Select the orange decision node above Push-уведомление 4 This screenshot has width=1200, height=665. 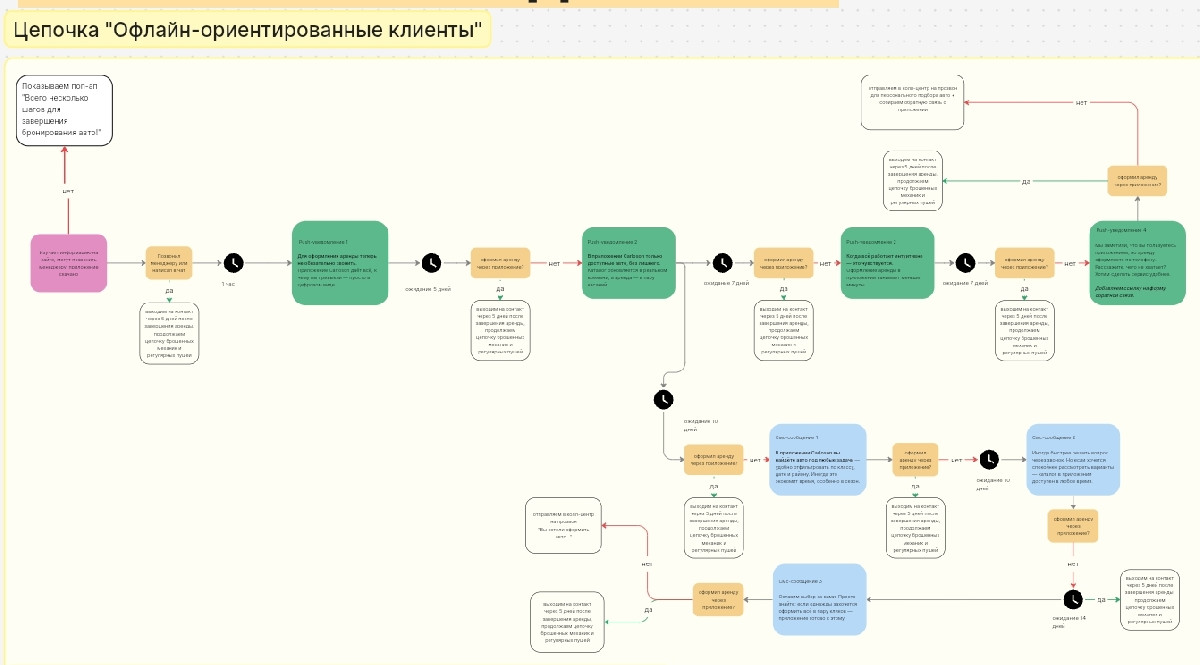1139,180
